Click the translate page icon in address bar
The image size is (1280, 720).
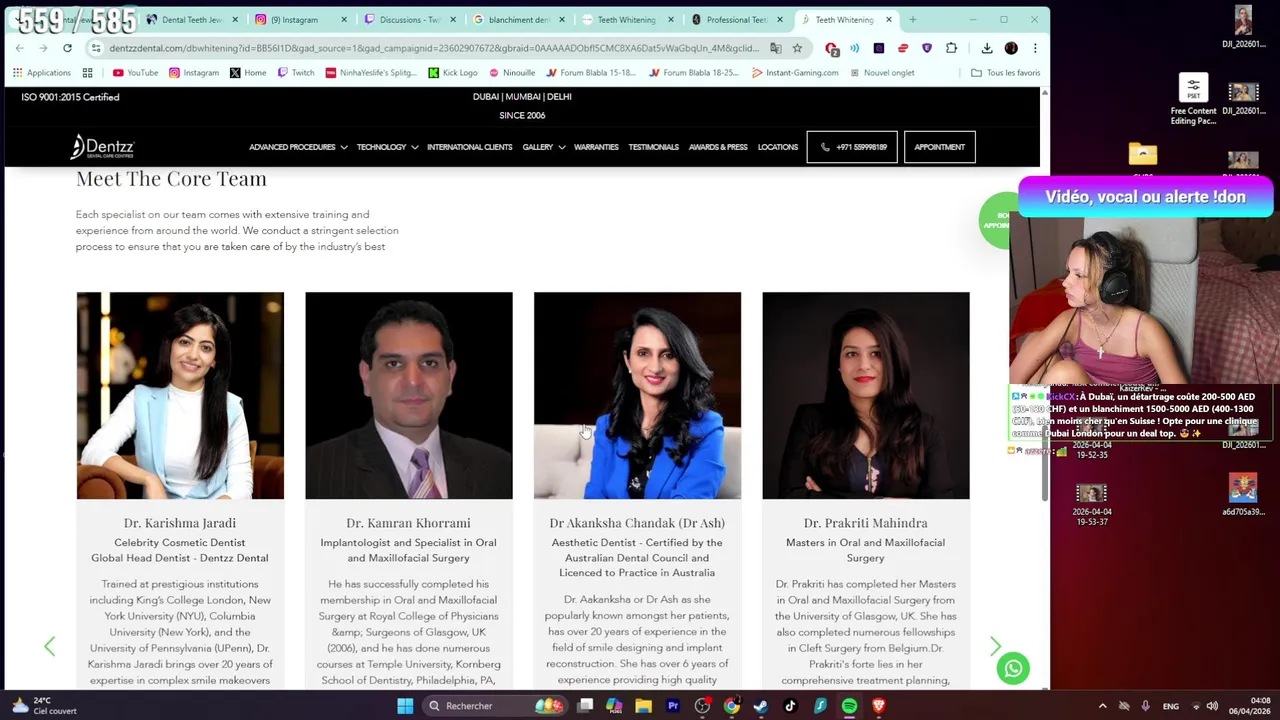[x=776, y=48]
